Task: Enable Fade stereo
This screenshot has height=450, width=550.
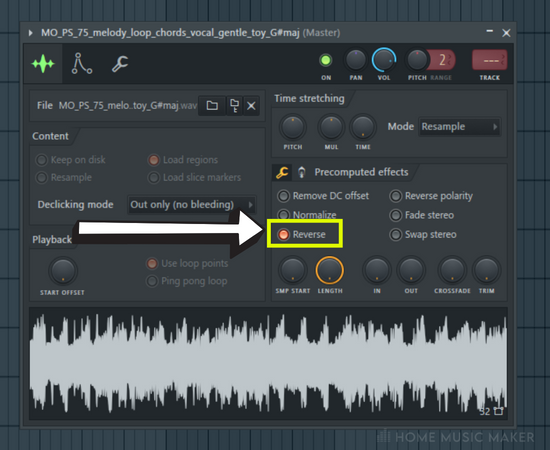Action: click(422, 215)
